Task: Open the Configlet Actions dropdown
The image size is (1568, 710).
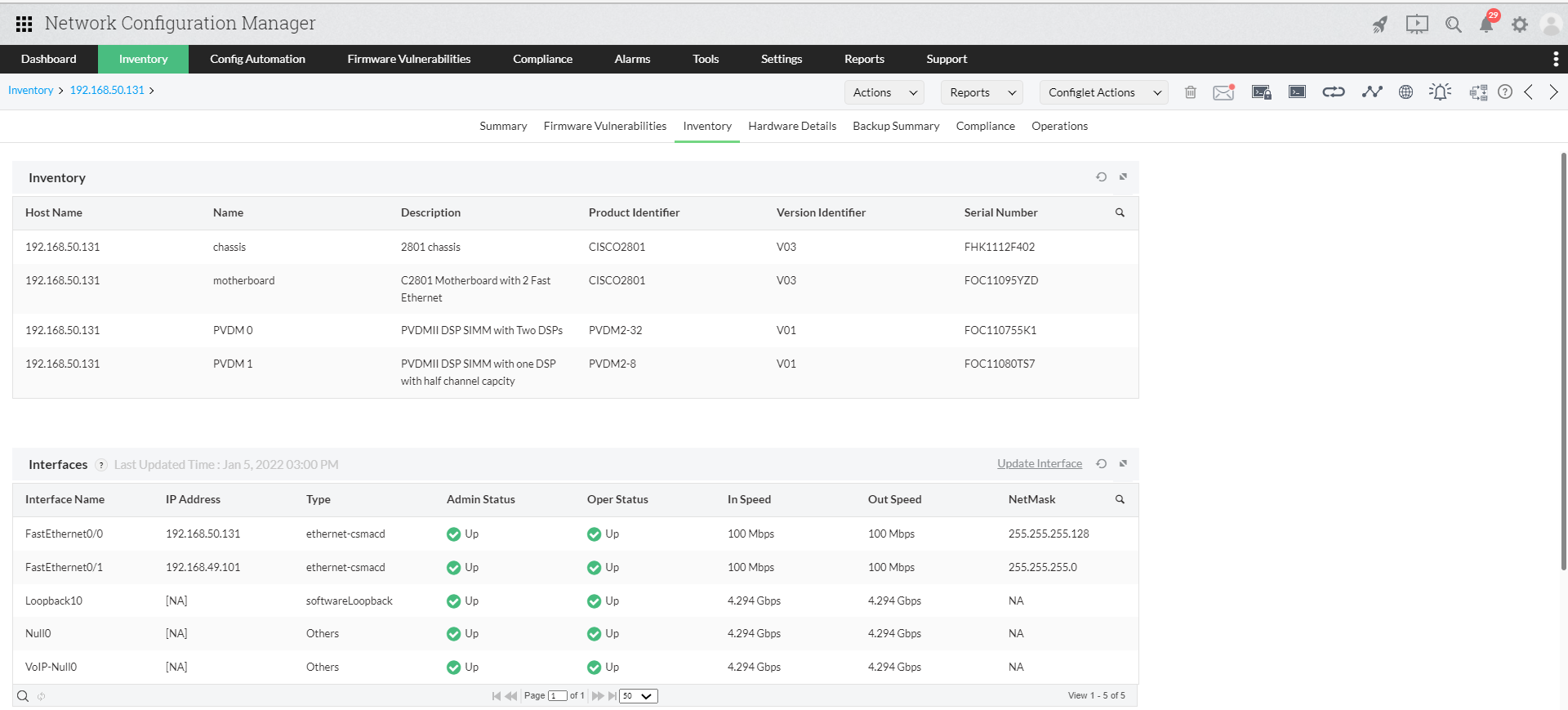Action: point(1103,92)
